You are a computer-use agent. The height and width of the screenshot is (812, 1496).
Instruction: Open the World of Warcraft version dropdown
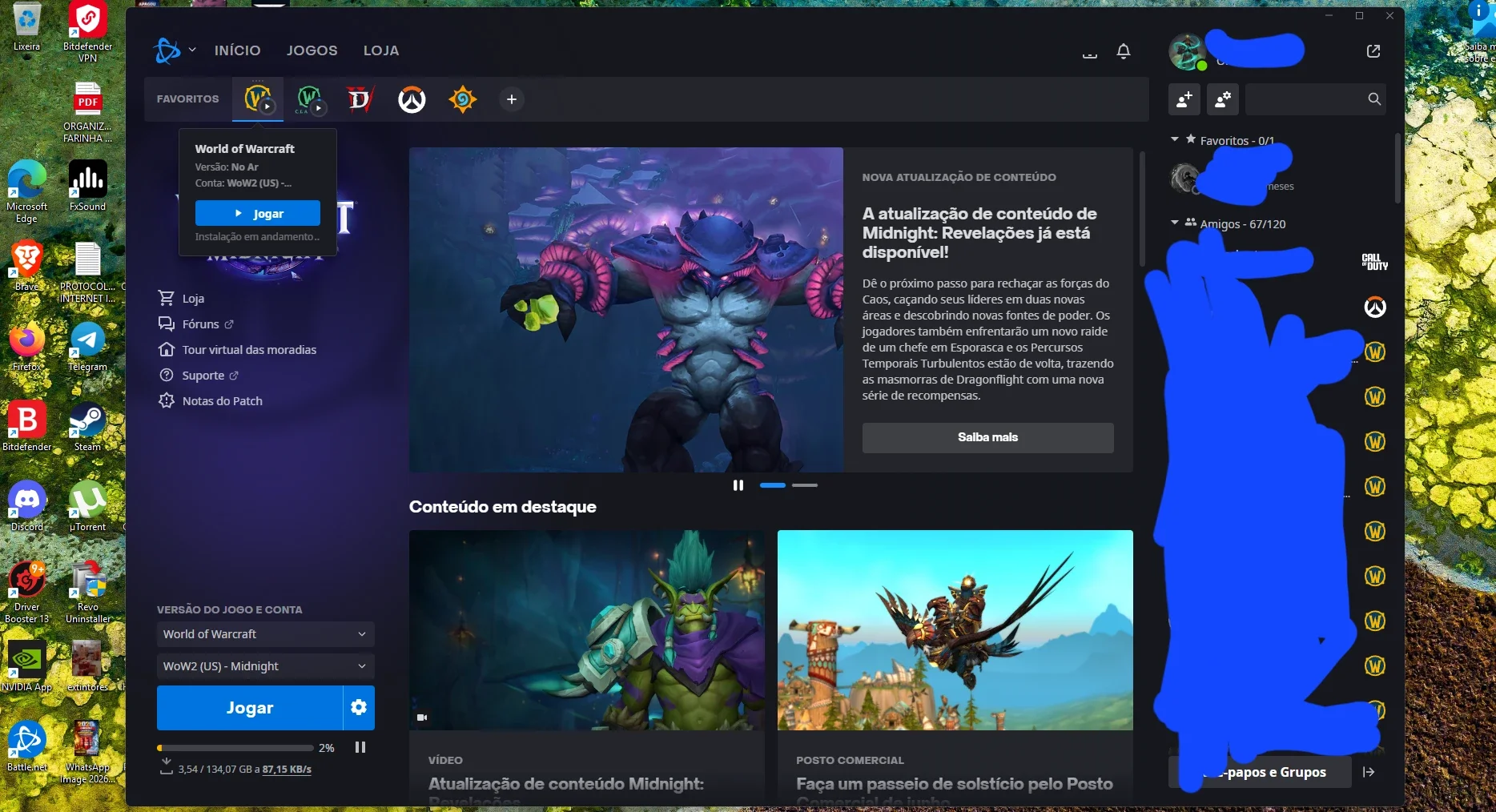(266, 634)
